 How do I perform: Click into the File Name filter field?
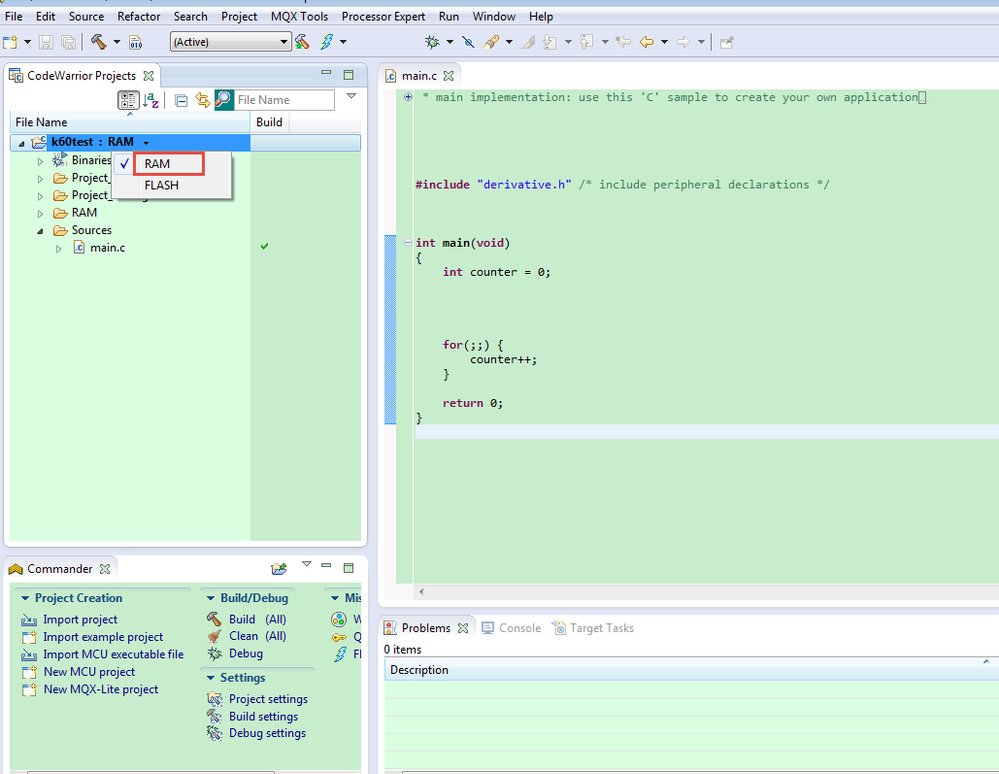tap(284, 100)
